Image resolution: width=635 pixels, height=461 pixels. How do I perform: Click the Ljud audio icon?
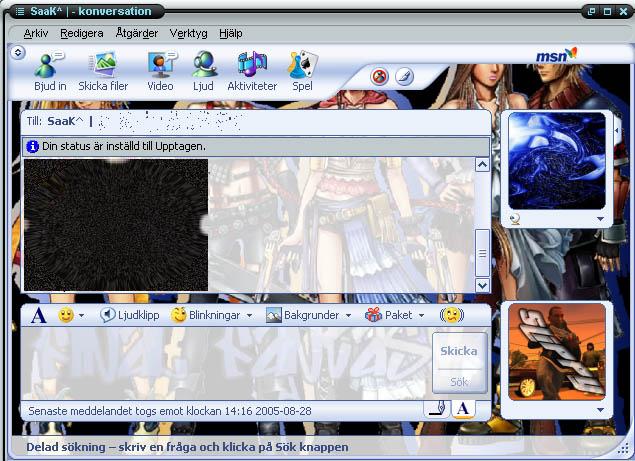(x=204, y=66)
